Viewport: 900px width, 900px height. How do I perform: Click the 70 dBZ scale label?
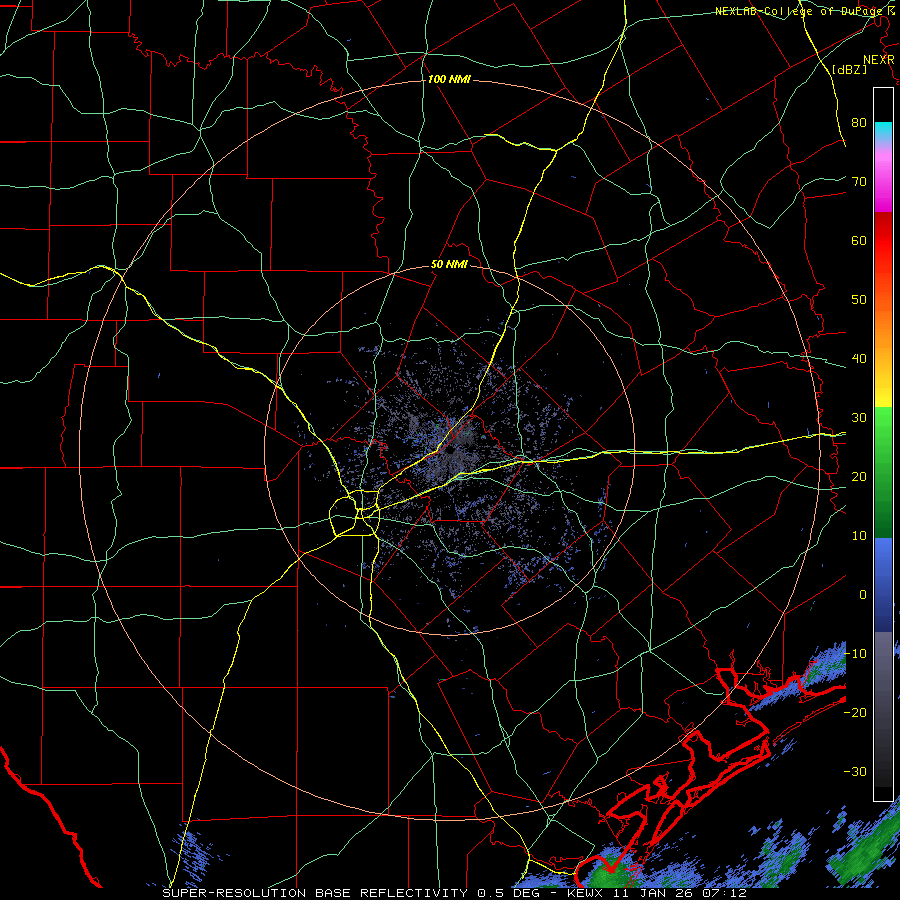tap(859, 181)
